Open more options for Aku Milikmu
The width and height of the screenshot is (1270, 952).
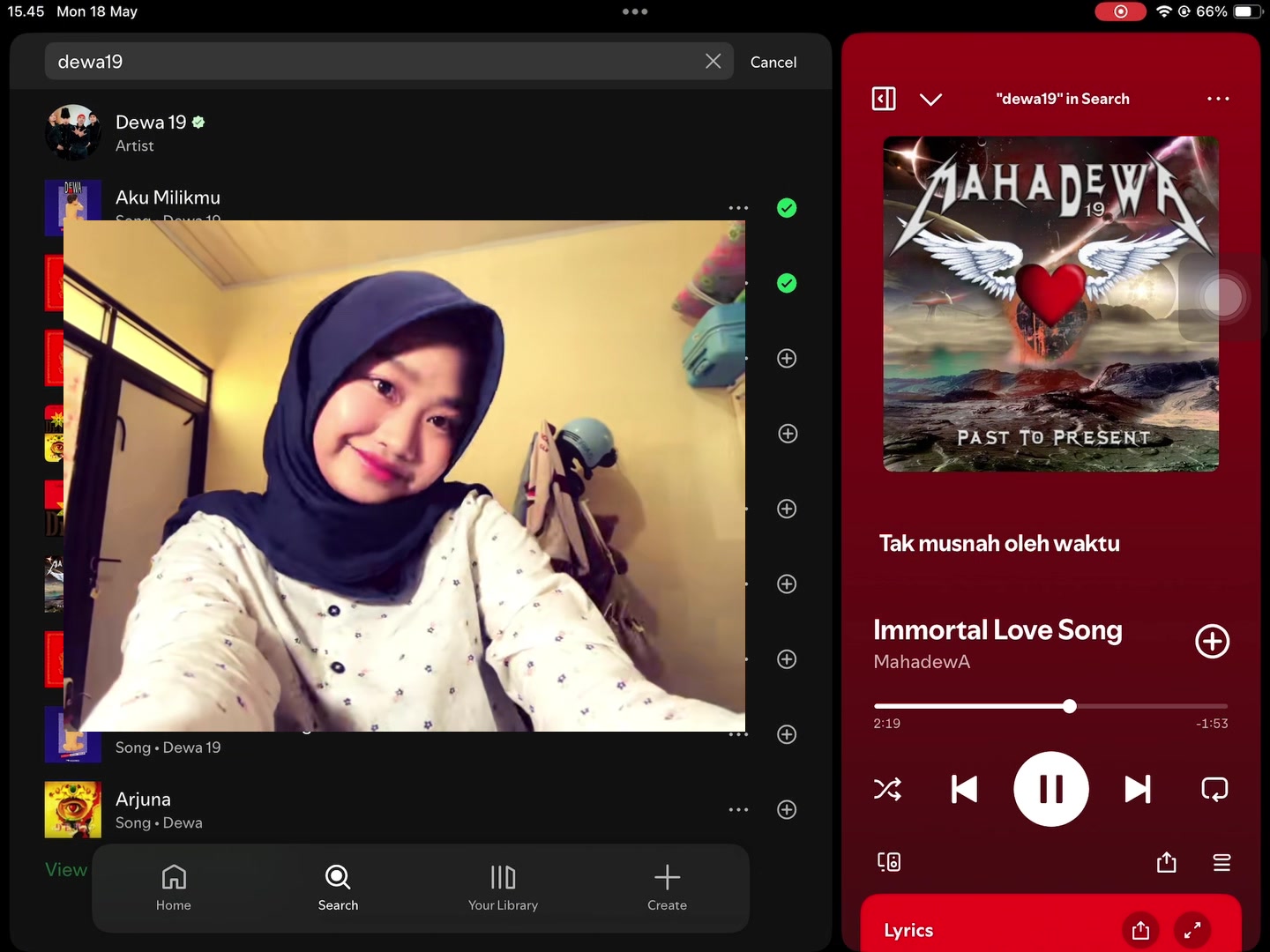pyautogui.click(x=738, y=208)
